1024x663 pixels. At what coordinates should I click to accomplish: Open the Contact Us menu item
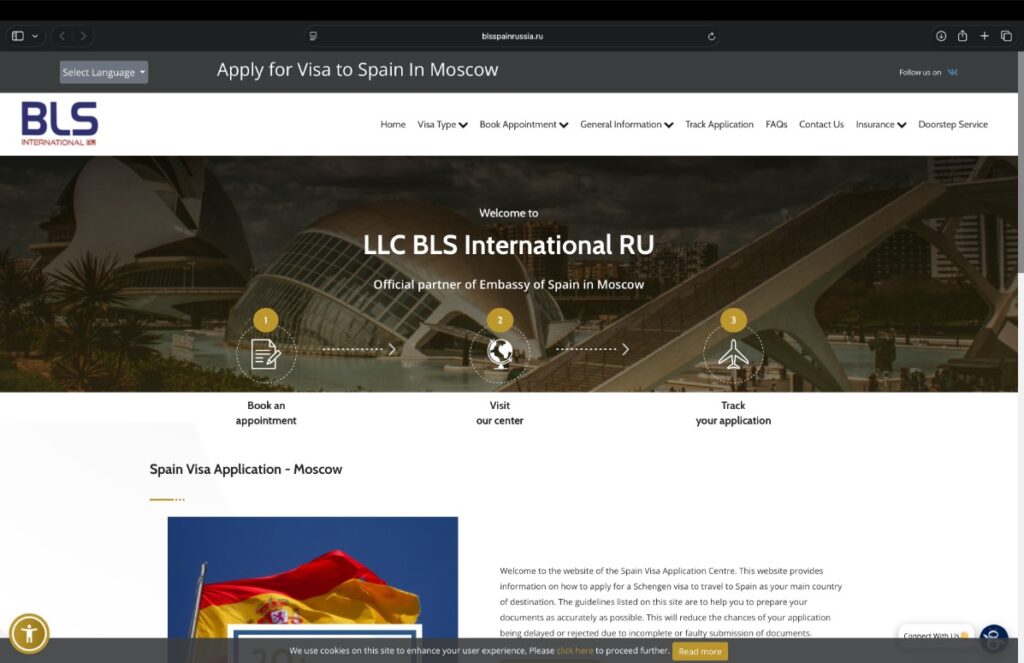pyautogui.click(x=821, y=124)
